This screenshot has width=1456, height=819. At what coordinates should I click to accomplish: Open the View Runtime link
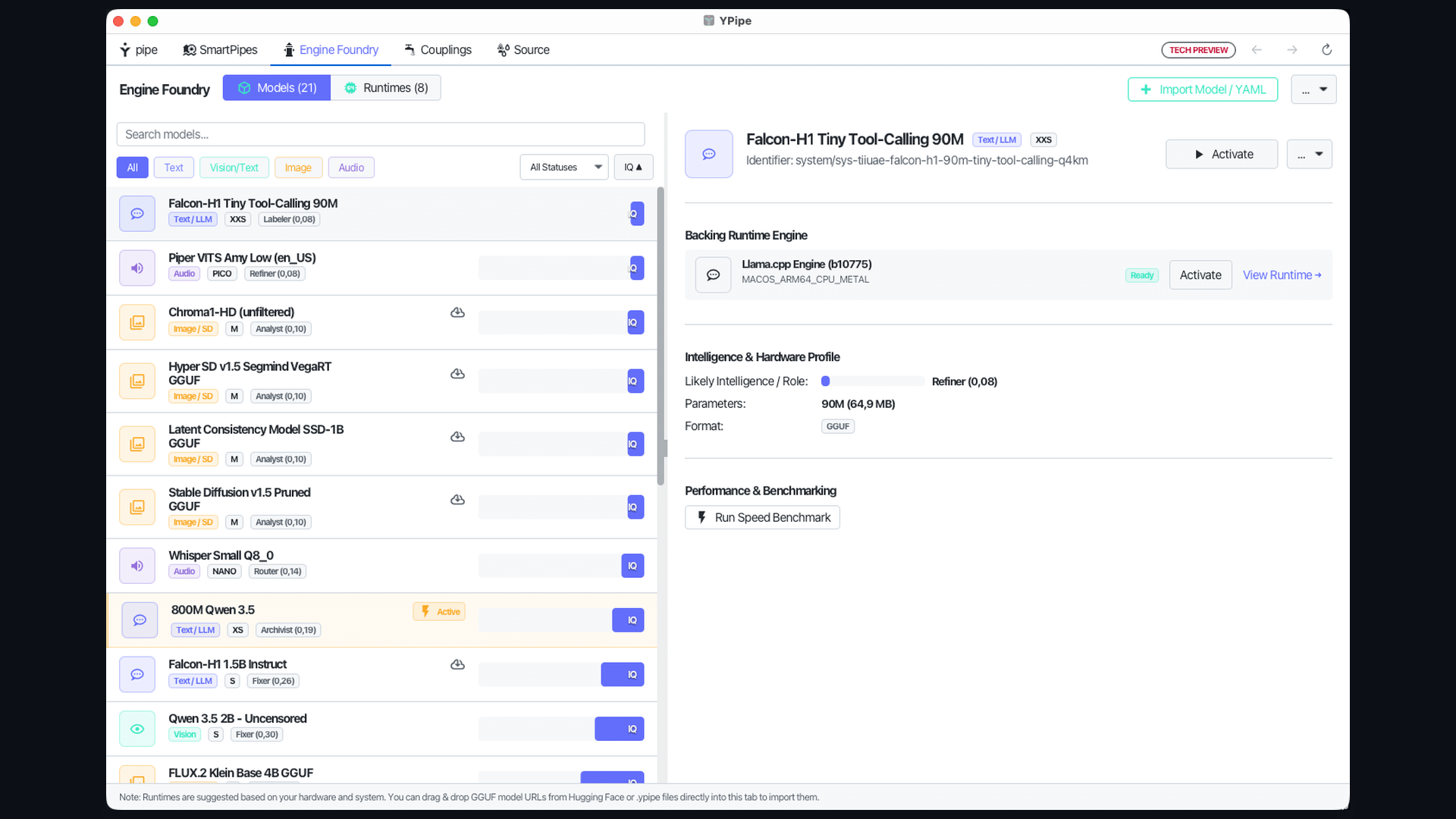coord(1282,275)
